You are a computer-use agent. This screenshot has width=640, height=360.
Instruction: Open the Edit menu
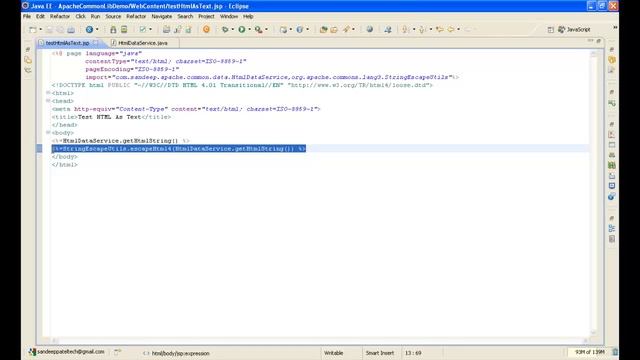[x=40, y=16]
